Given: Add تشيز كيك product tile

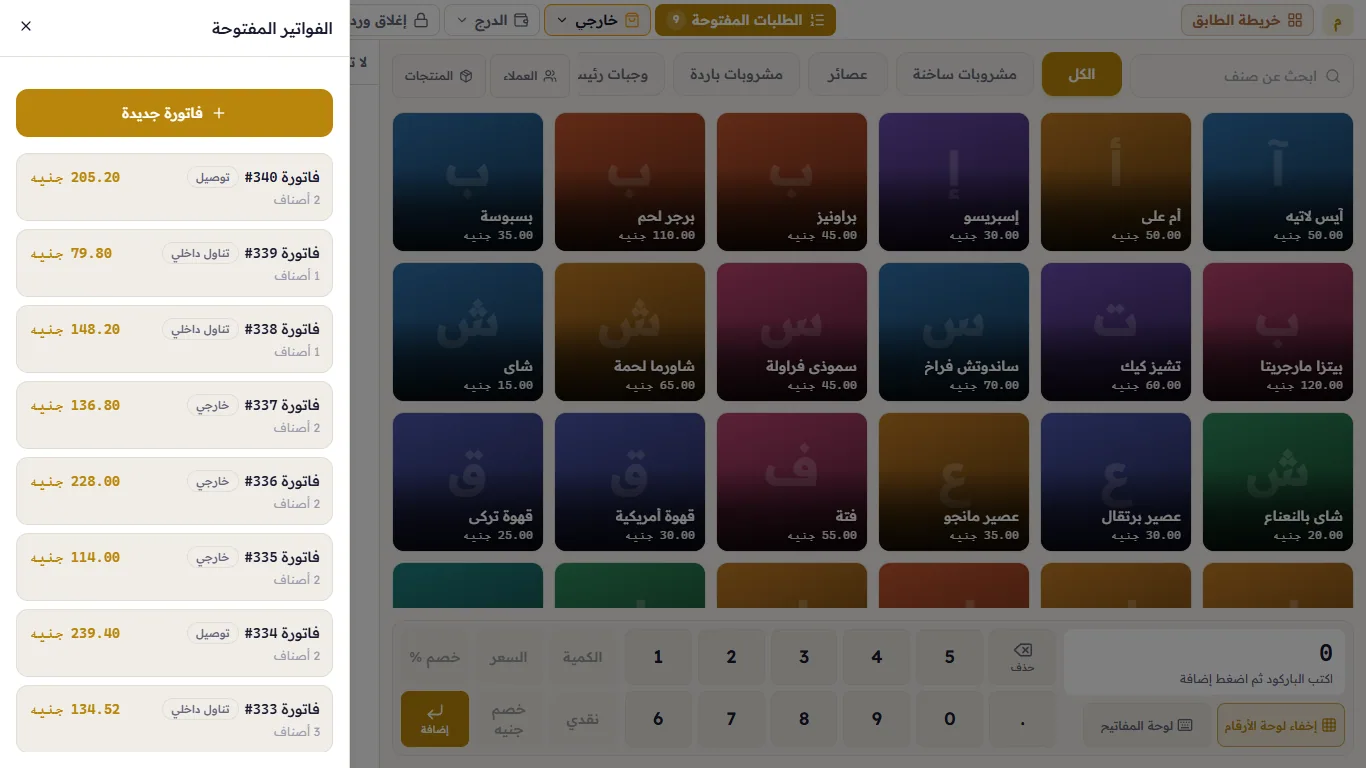Looking at the screenshot, I should (x=1116, y=332).
